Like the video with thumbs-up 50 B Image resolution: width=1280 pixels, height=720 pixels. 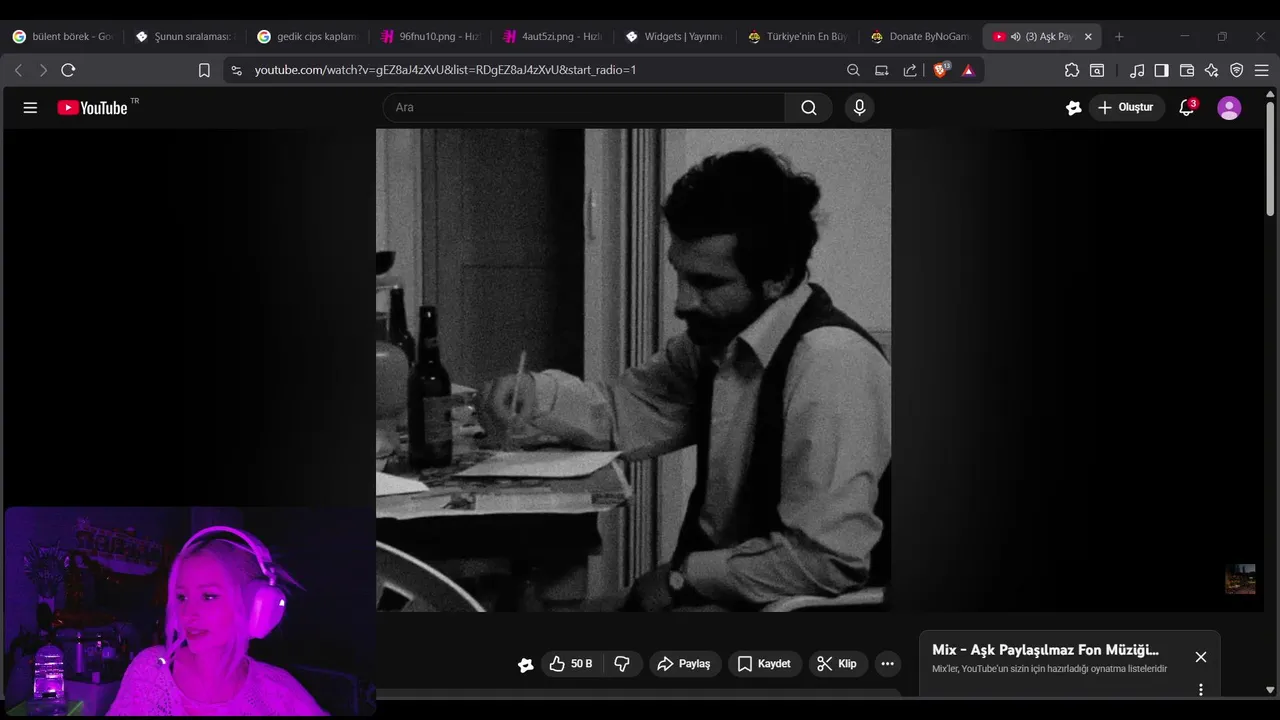click(x=571, y=664)
